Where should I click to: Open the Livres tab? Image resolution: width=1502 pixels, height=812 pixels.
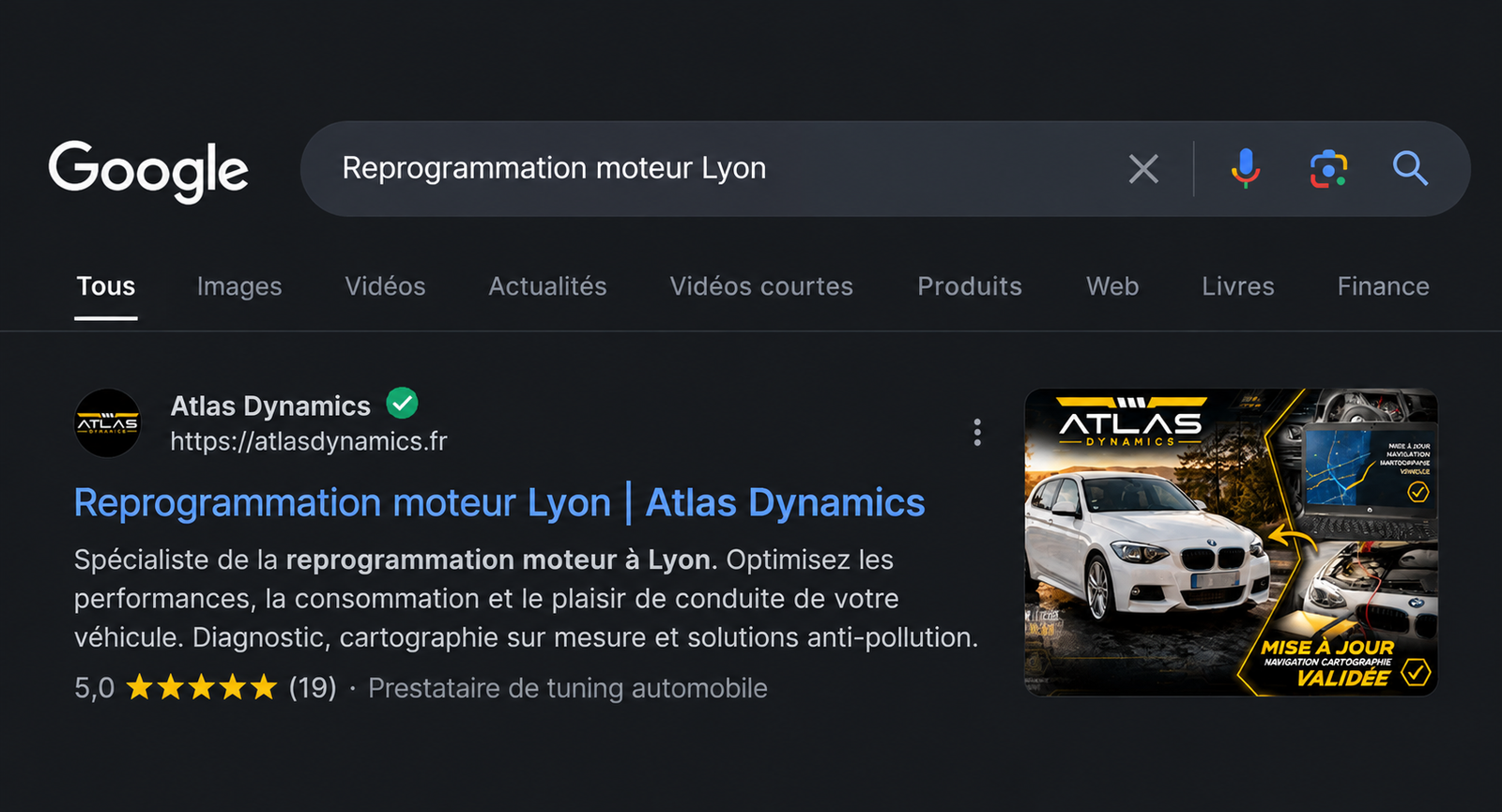pyautogui.click(x=1238, y=286)
